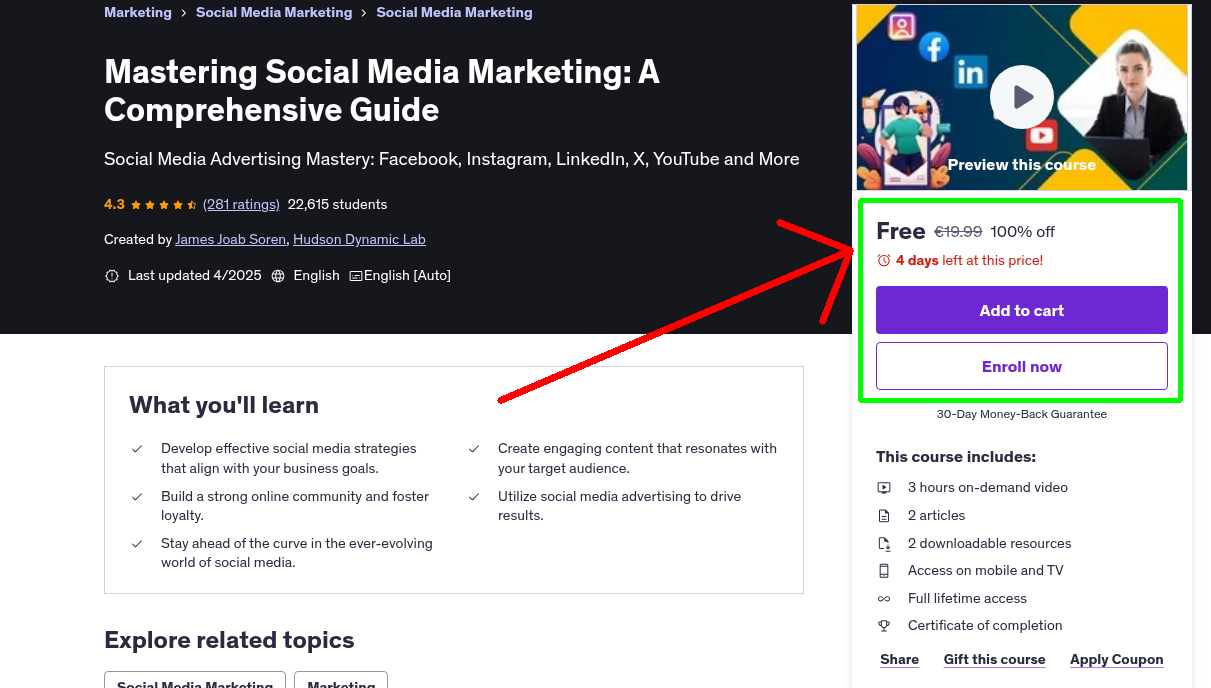The height and width of the screenshot is (688, 1211).
Task: Click checkmark beside Develop effective social media strategies
Action: pyautogui.click(x=137, y=449)
